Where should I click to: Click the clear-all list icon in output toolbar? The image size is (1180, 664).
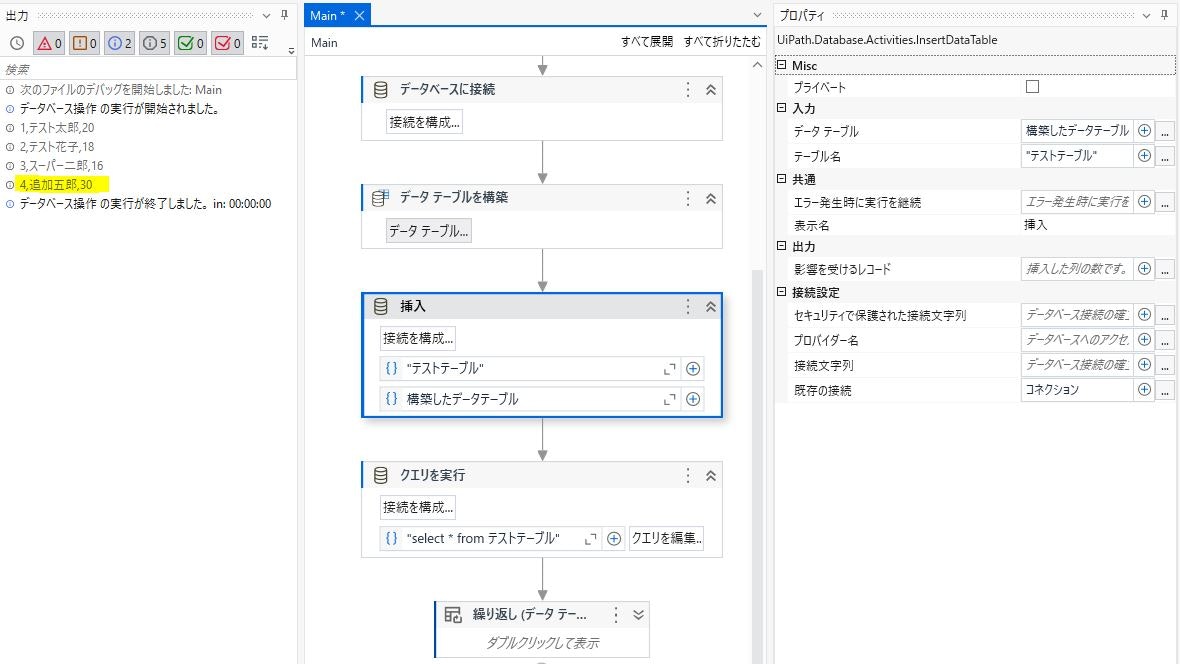pyautogui.click(x=260, y=43)
